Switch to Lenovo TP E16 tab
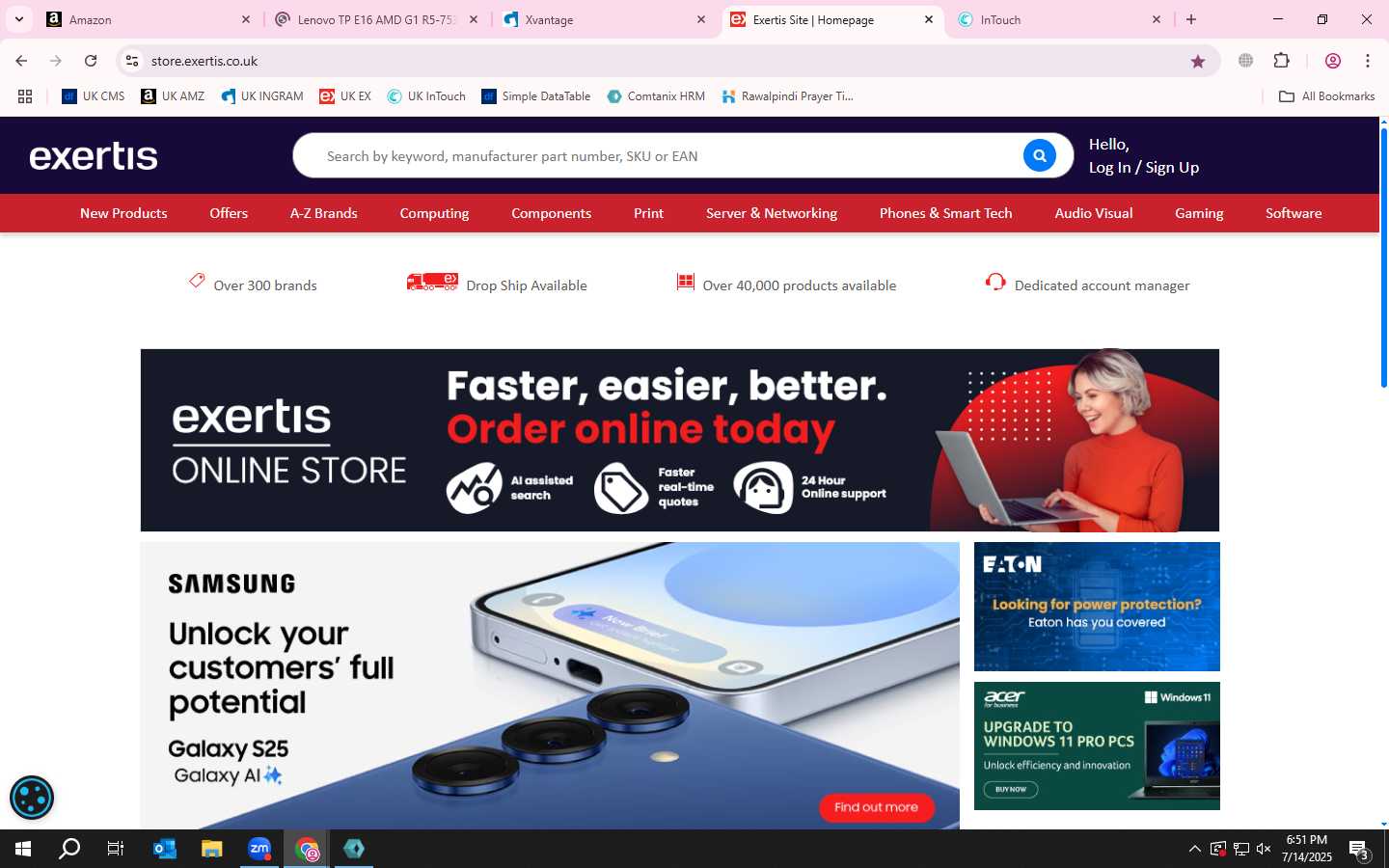The height and width of the screenshot is (868, 1389). 376,19
